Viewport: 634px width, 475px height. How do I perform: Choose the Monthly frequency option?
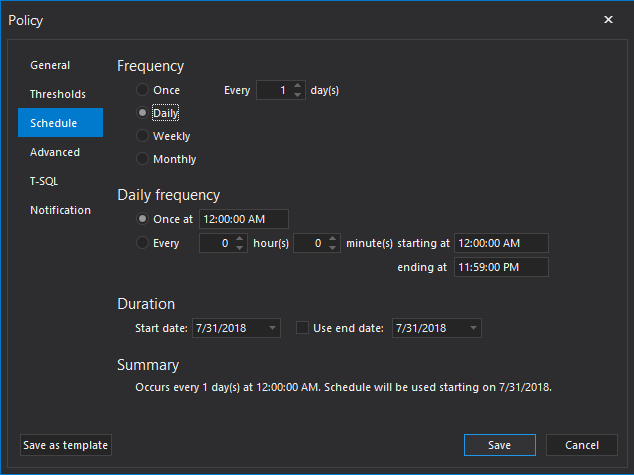(143, 159)
